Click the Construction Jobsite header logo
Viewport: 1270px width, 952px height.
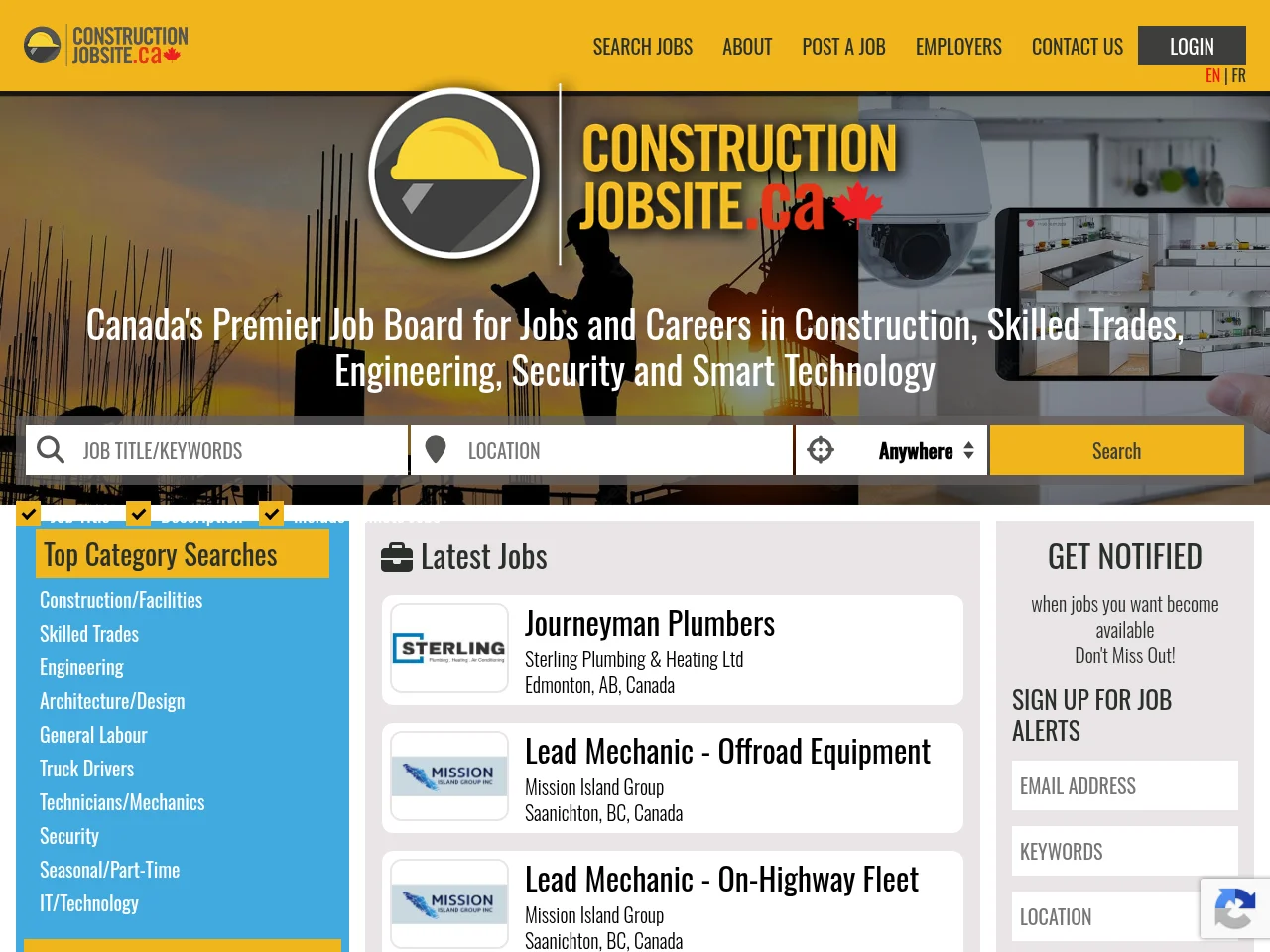click(106, 46)
